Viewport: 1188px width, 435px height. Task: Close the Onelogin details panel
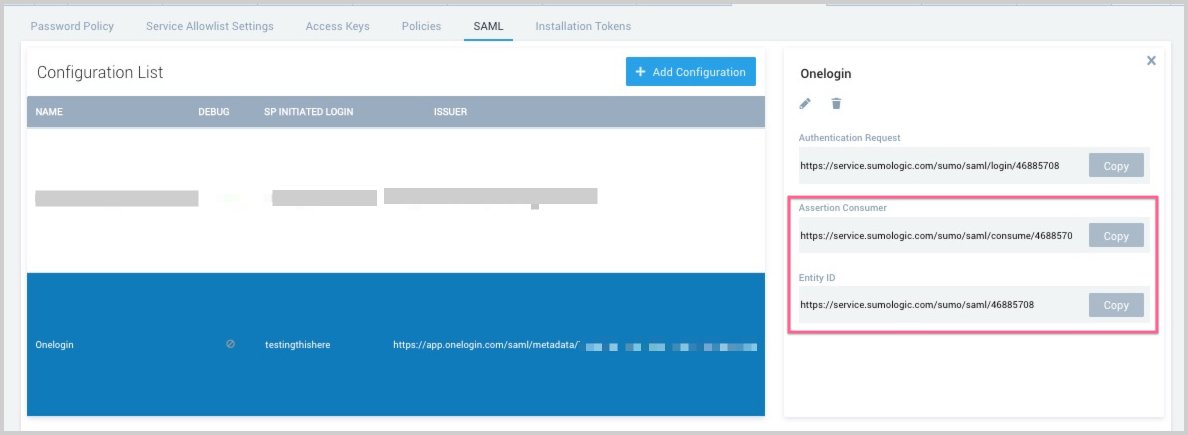point(1151,61)
